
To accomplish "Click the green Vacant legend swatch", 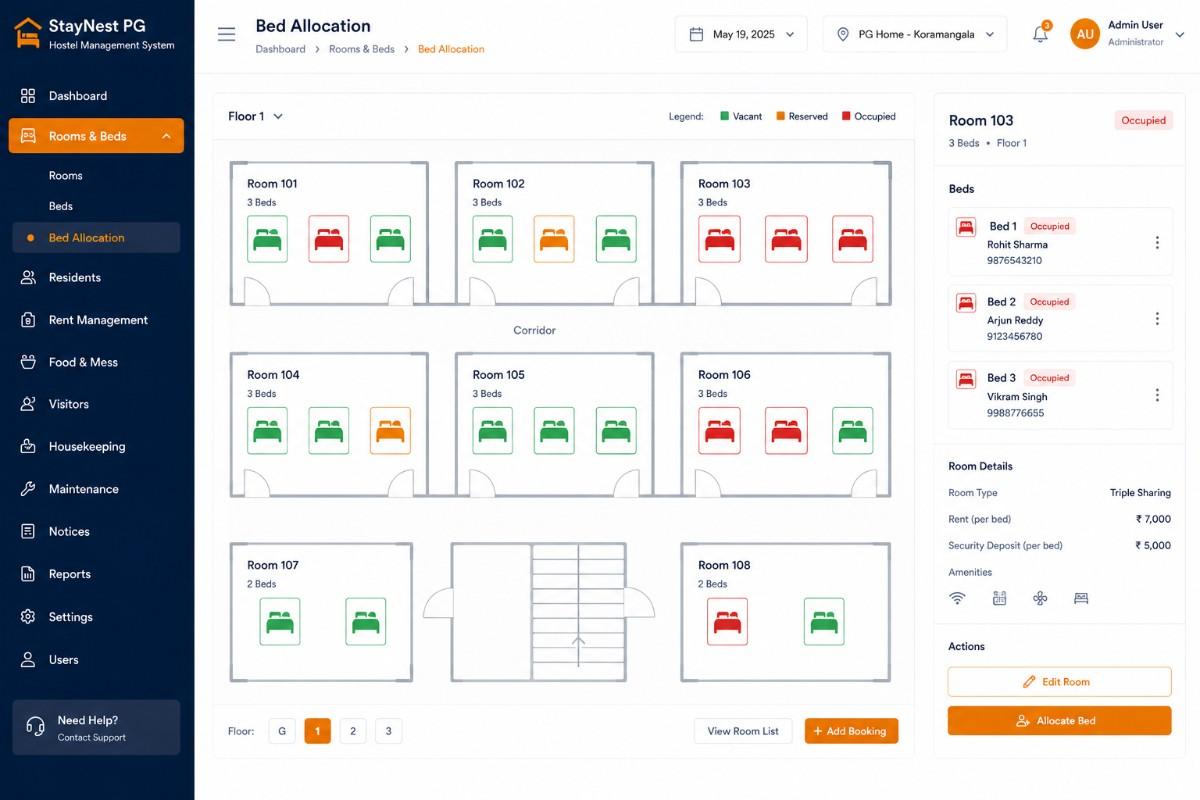I will coord(724,116).
